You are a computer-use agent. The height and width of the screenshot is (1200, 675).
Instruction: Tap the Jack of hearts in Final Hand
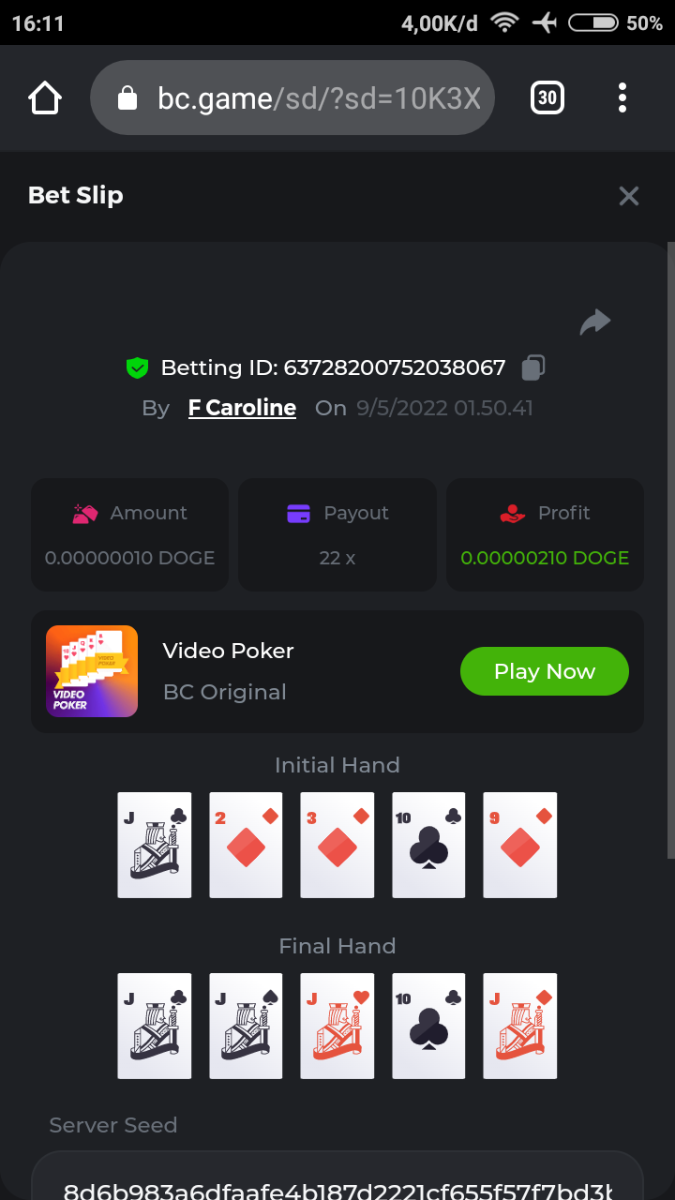pyautogui.click(x=337, y=1026)
